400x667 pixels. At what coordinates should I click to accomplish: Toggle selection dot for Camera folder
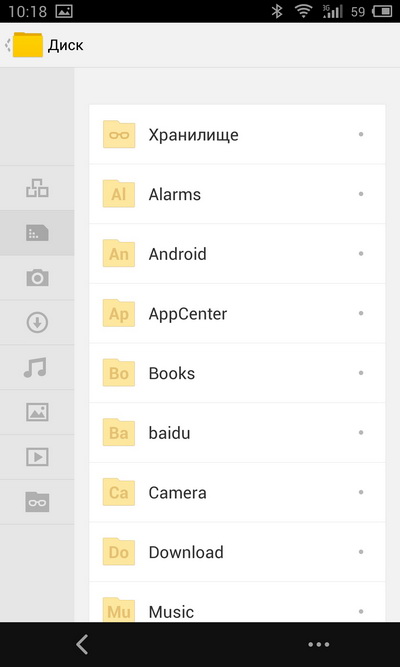tap(361, 492)
